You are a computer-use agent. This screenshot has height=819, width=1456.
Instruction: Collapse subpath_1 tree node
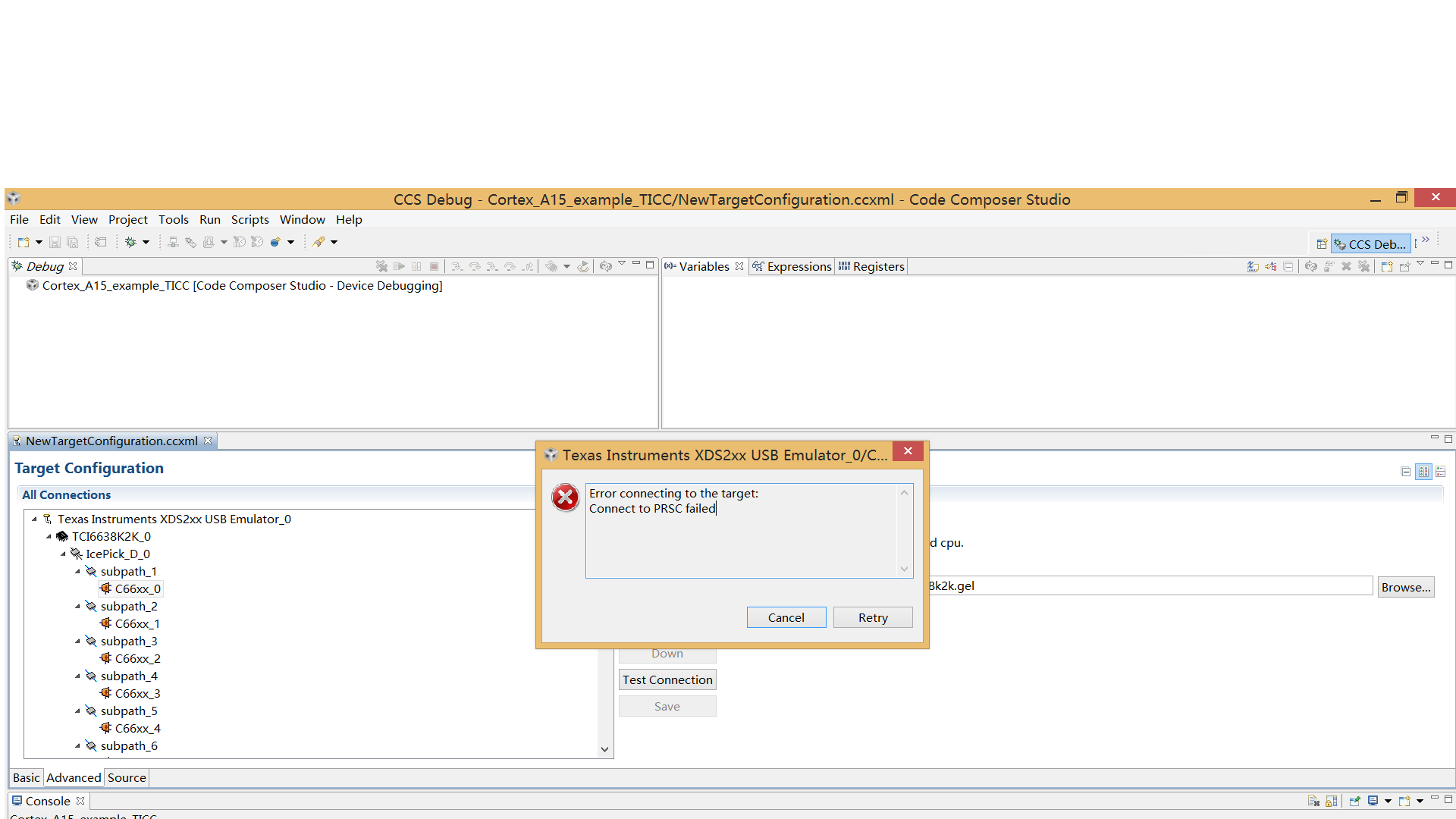point(78,572)
